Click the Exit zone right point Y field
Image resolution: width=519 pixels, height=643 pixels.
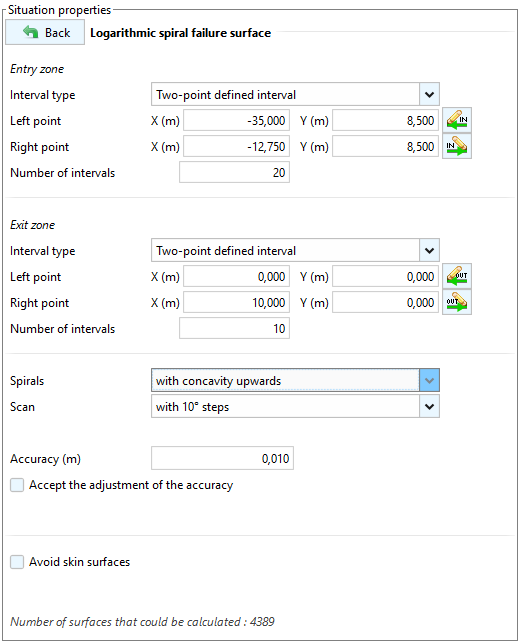(385, 302)
